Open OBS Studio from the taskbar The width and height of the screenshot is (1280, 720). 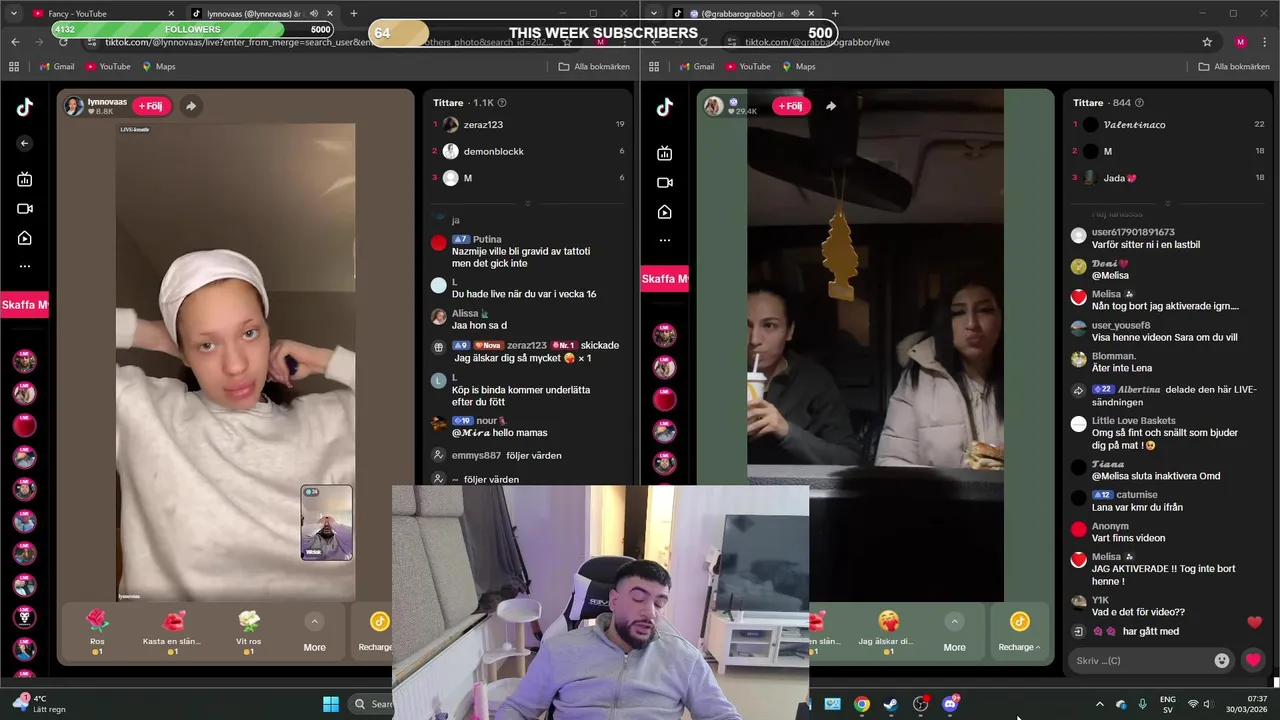click(920, 704)
